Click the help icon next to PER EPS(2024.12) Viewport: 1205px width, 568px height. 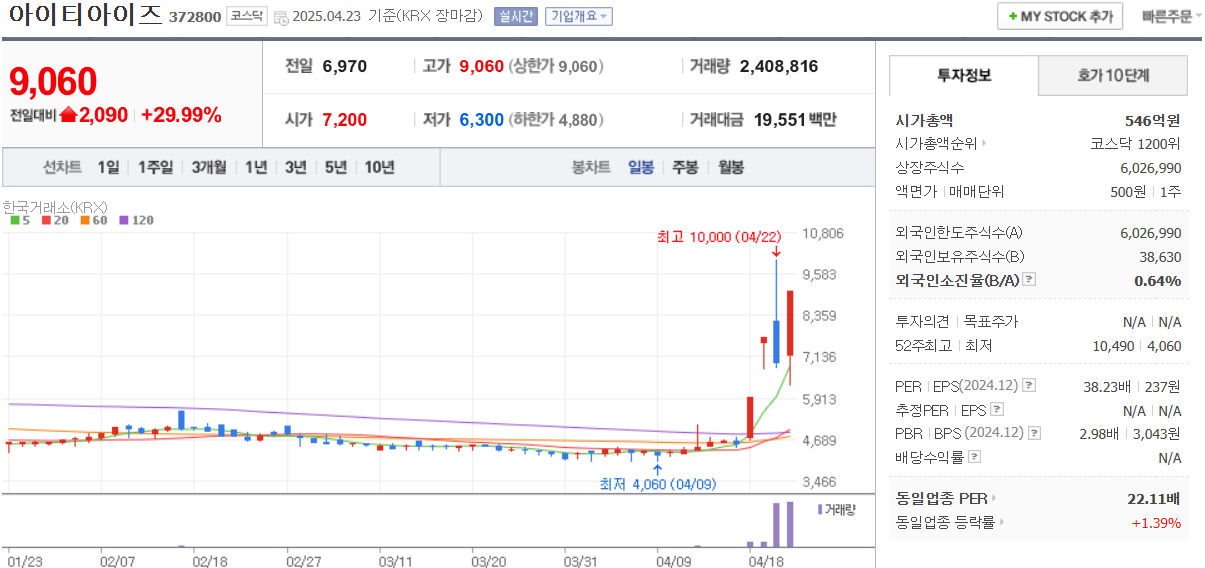1030,386
